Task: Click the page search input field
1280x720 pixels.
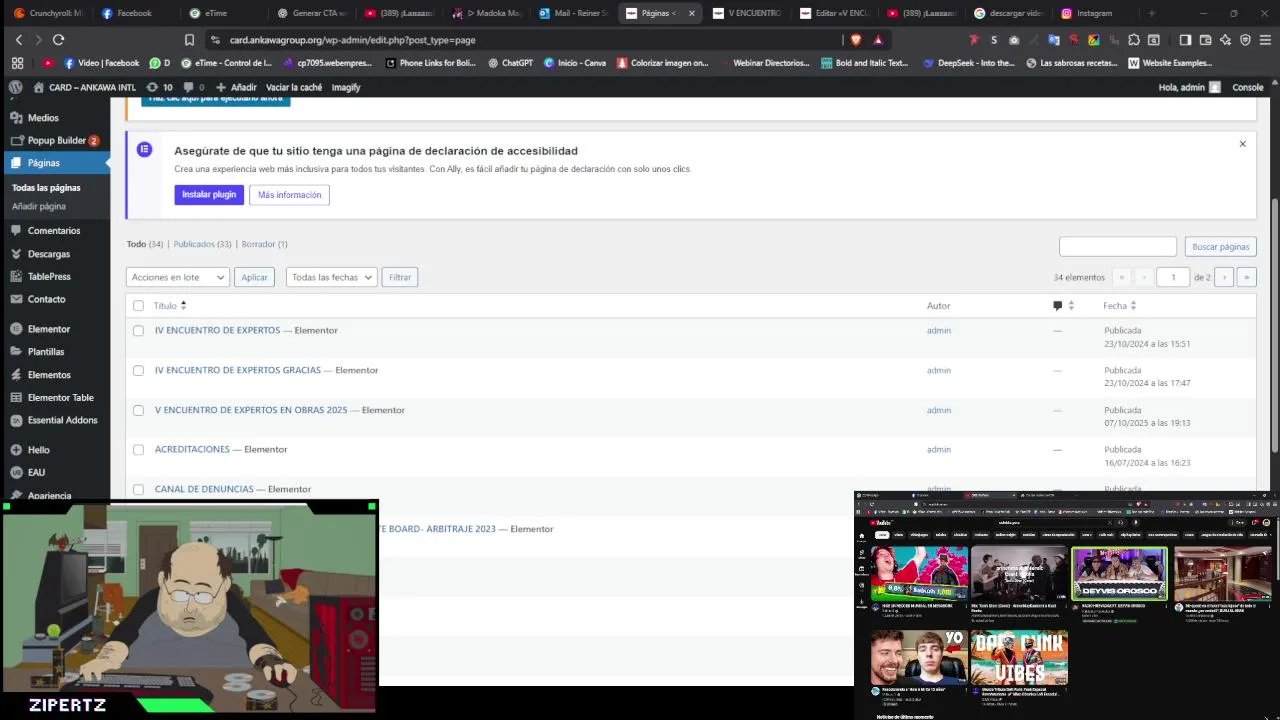Action: click(x=1118, y=246)
